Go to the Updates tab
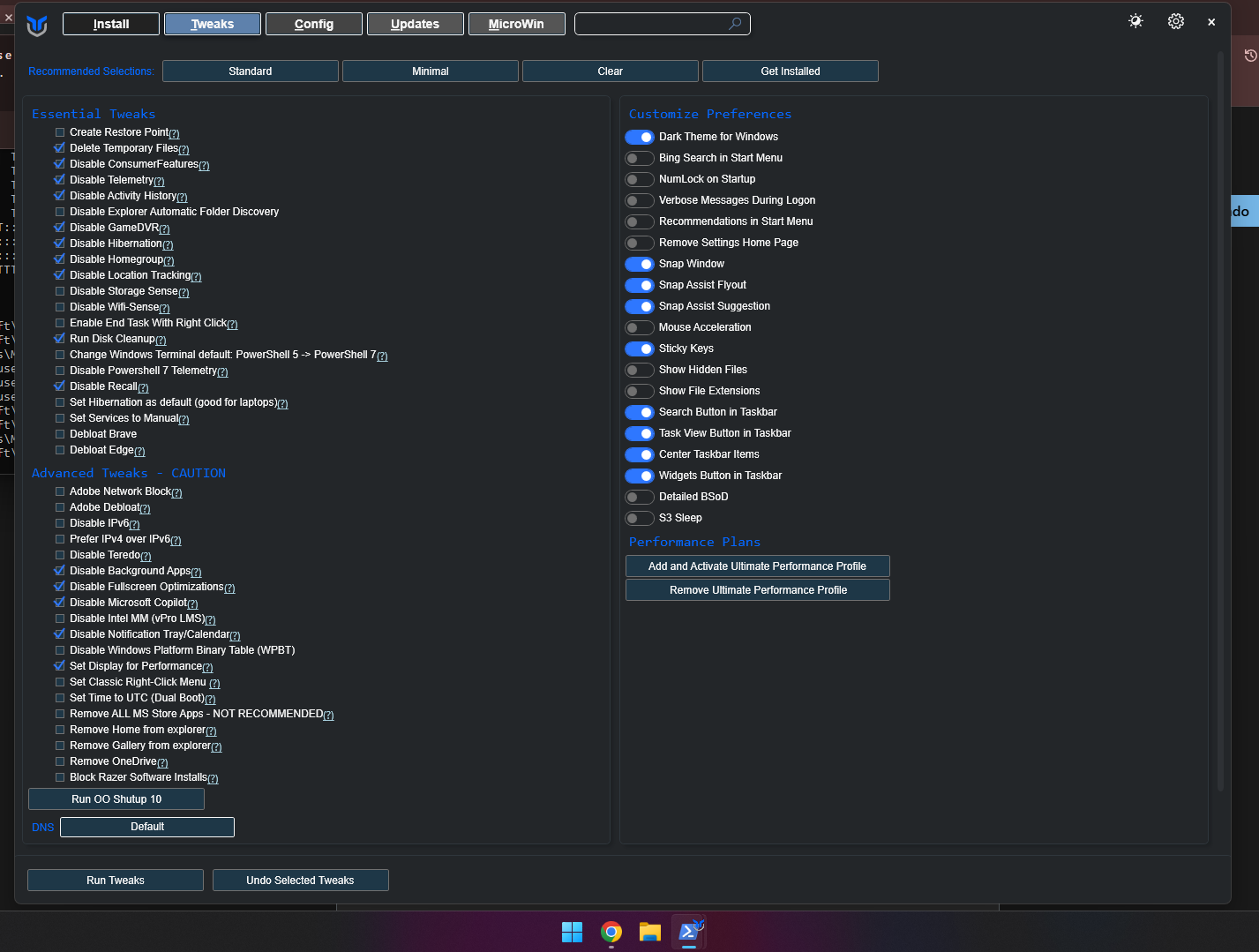The height and width of the screenshot is (952, 1259). 416,24
